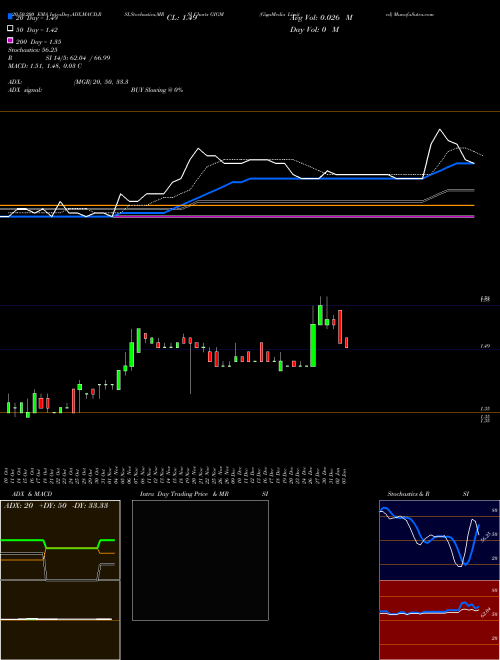Click the 'Day Vol: 0 M' value

314,30
